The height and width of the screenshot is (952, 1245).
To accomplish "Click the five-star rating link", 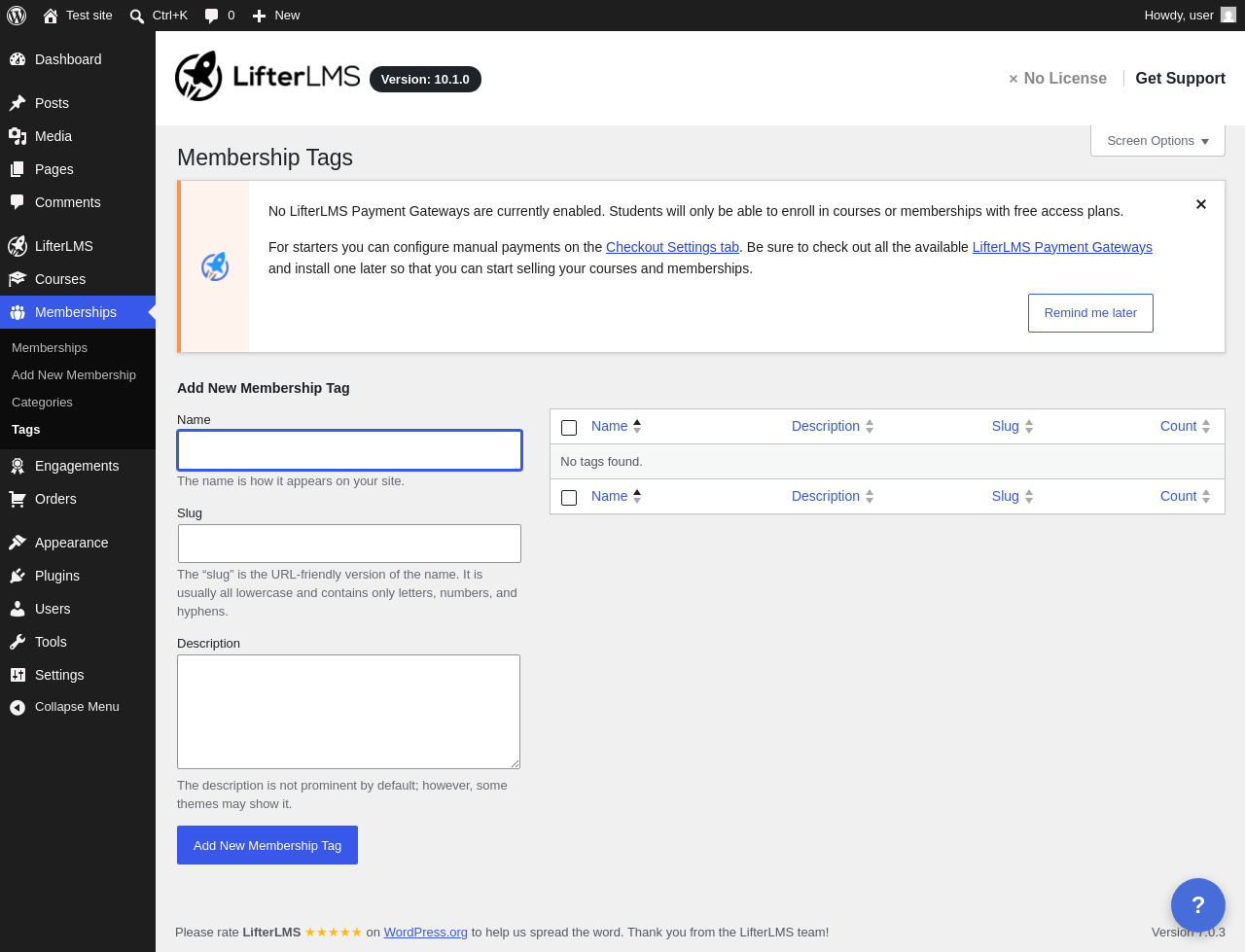I will [x=334, y=932].
